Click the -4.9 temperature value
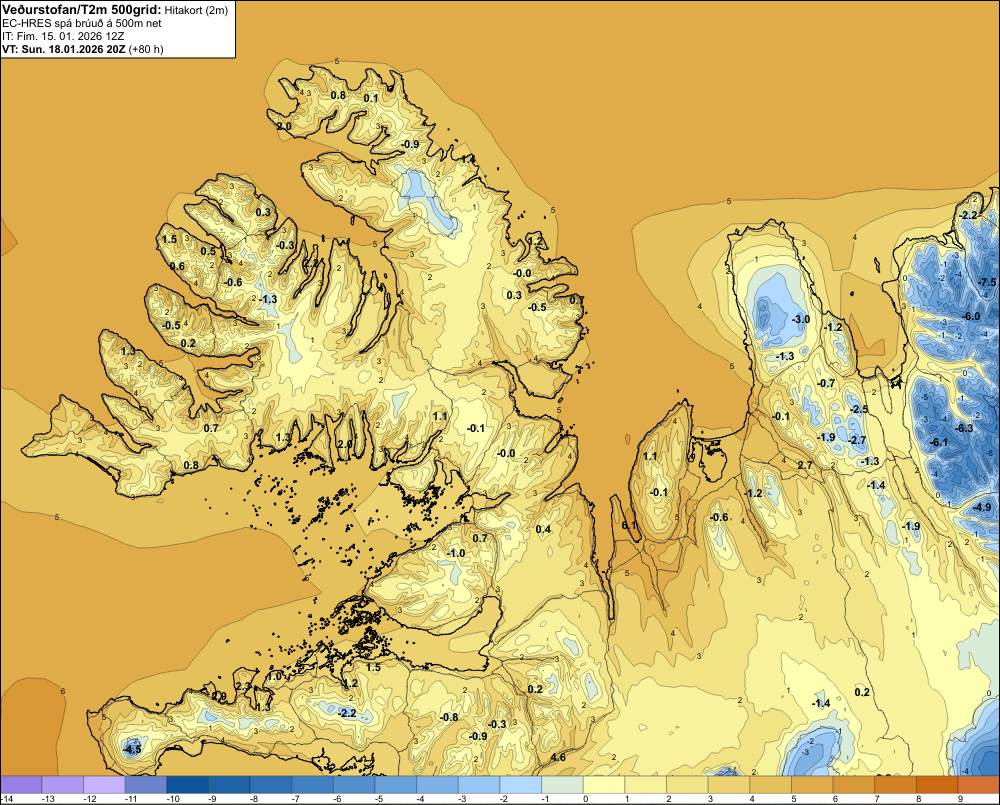This screenshot has height=805, width=1000. 983,507
